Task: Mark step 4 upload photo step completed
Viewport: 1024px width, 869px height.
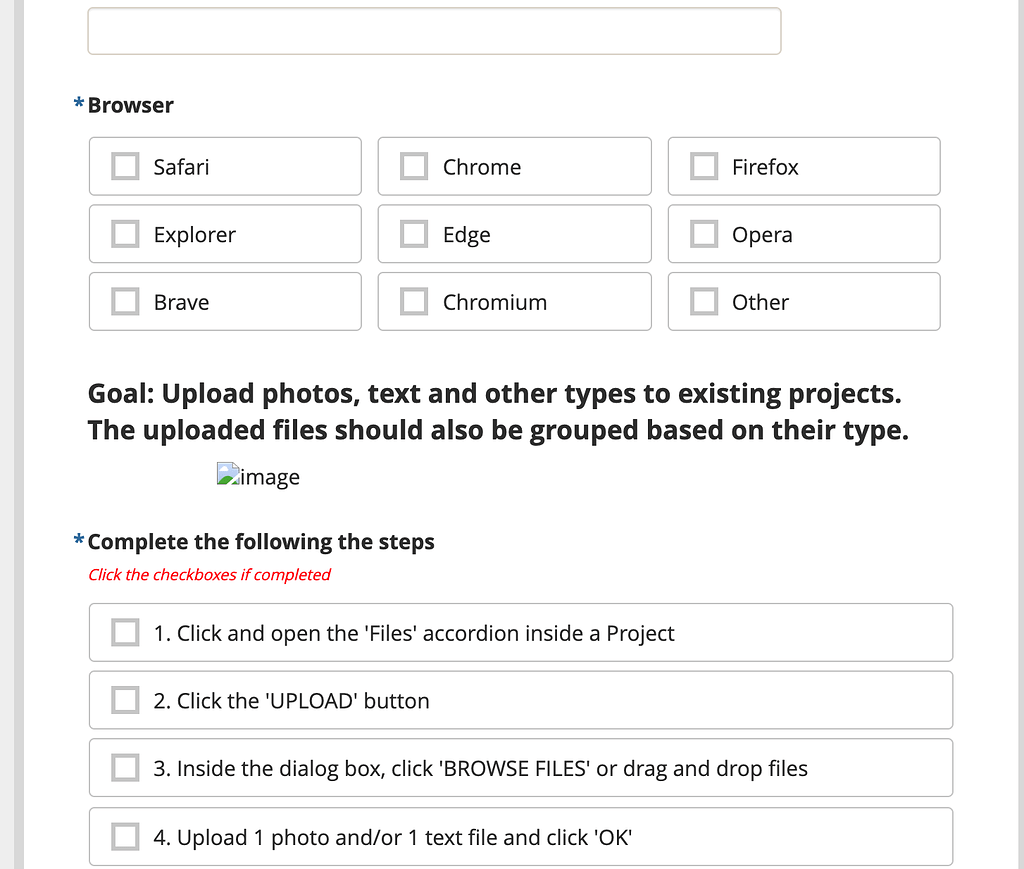Action: click(x=124, y=835)
